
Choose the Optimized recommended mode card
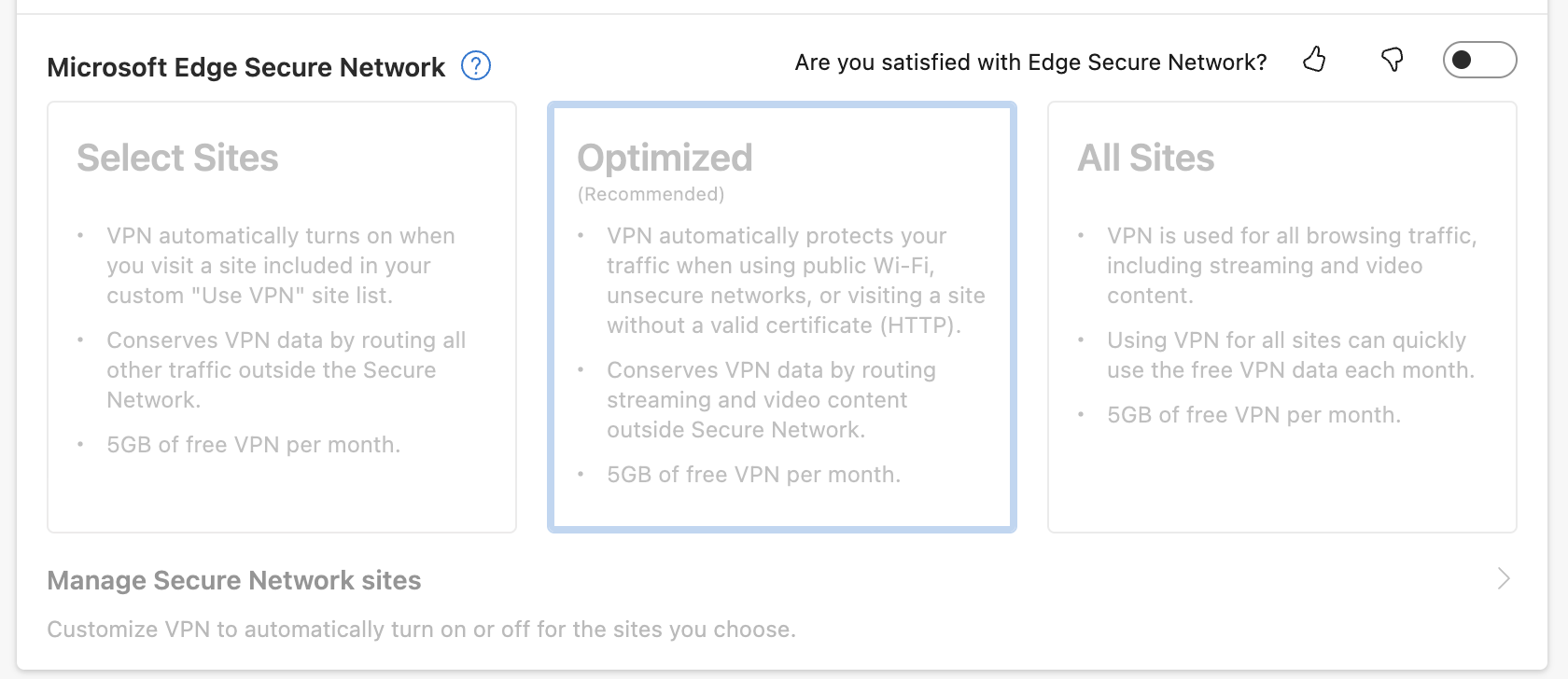tap(782, 317)
